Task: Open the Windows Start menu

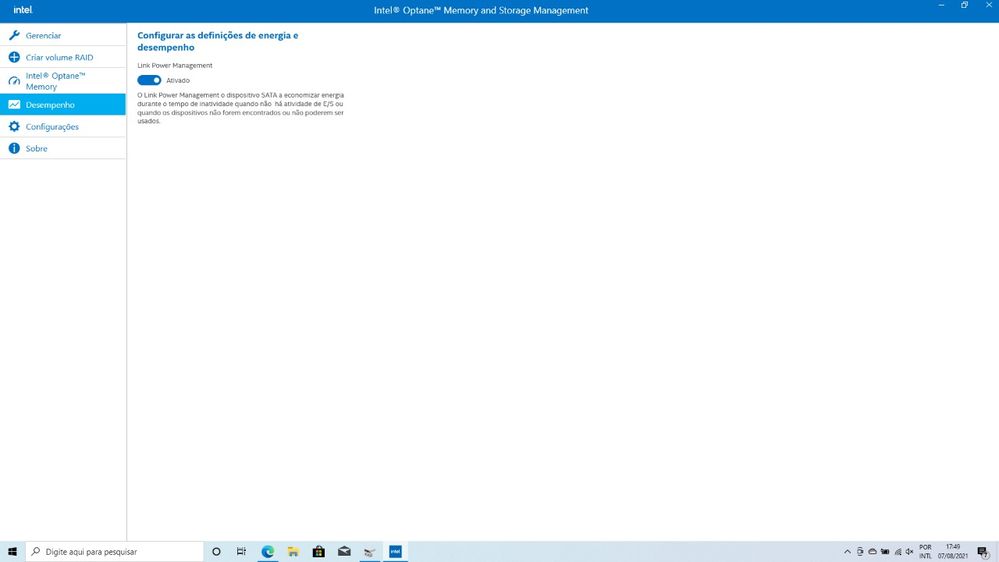Action: click(x=12, y=552)
